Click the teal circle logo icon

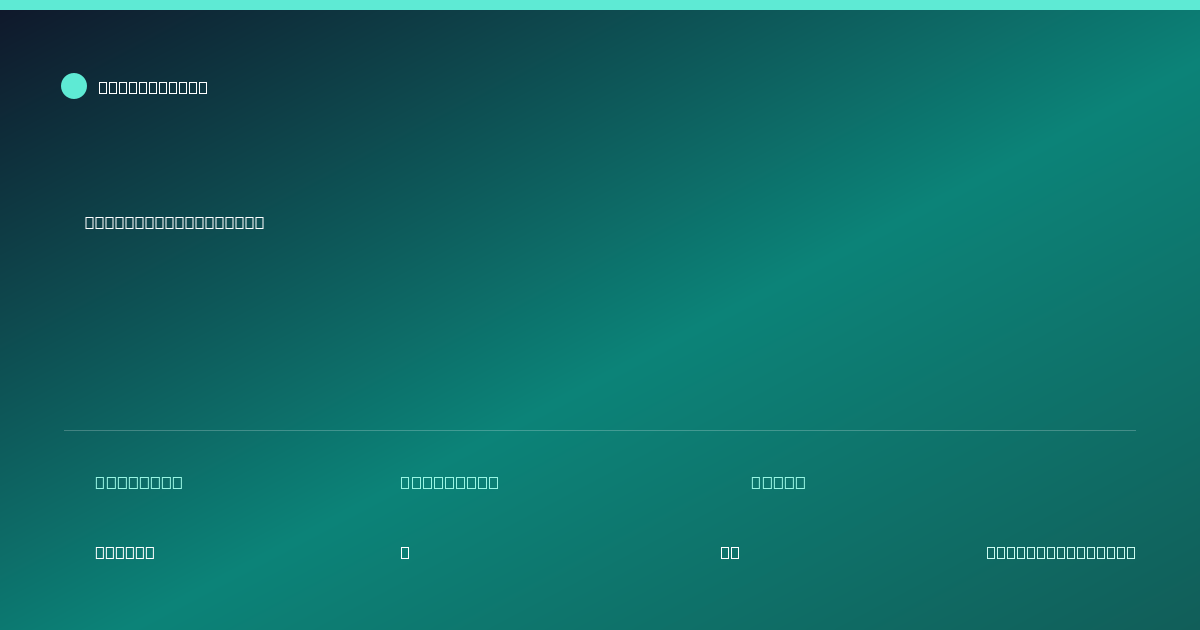pyautogui.click(x=74, y=86)
